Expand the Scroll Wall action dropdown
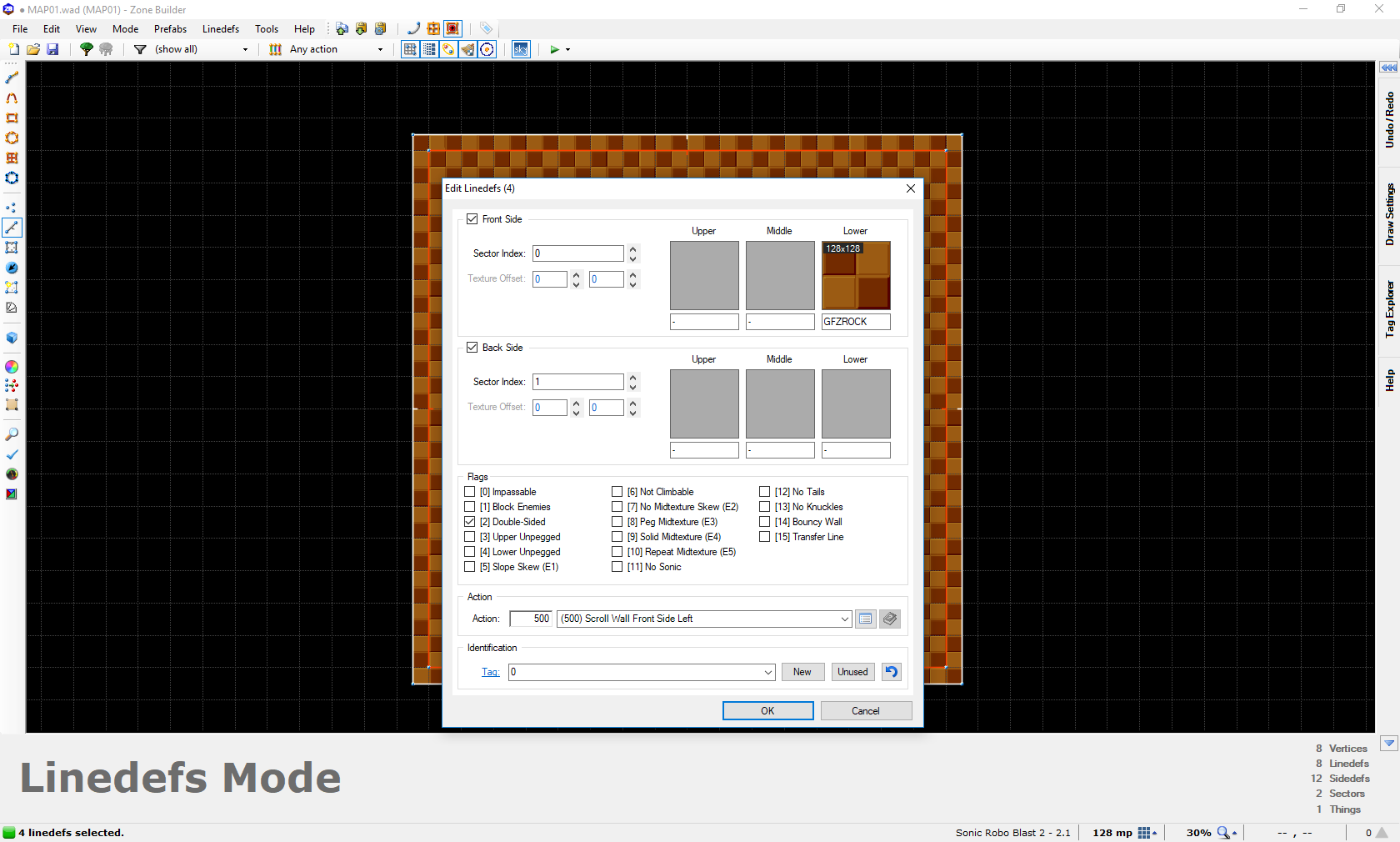The height and width of the screenshot is (842, 1400). (844, 619)
